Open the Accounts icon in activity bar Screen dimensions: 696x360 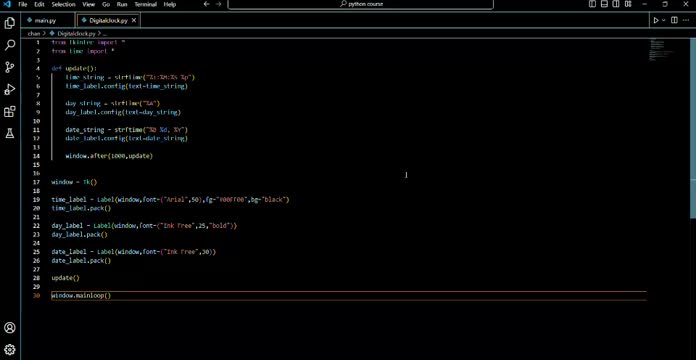[10, 328]
